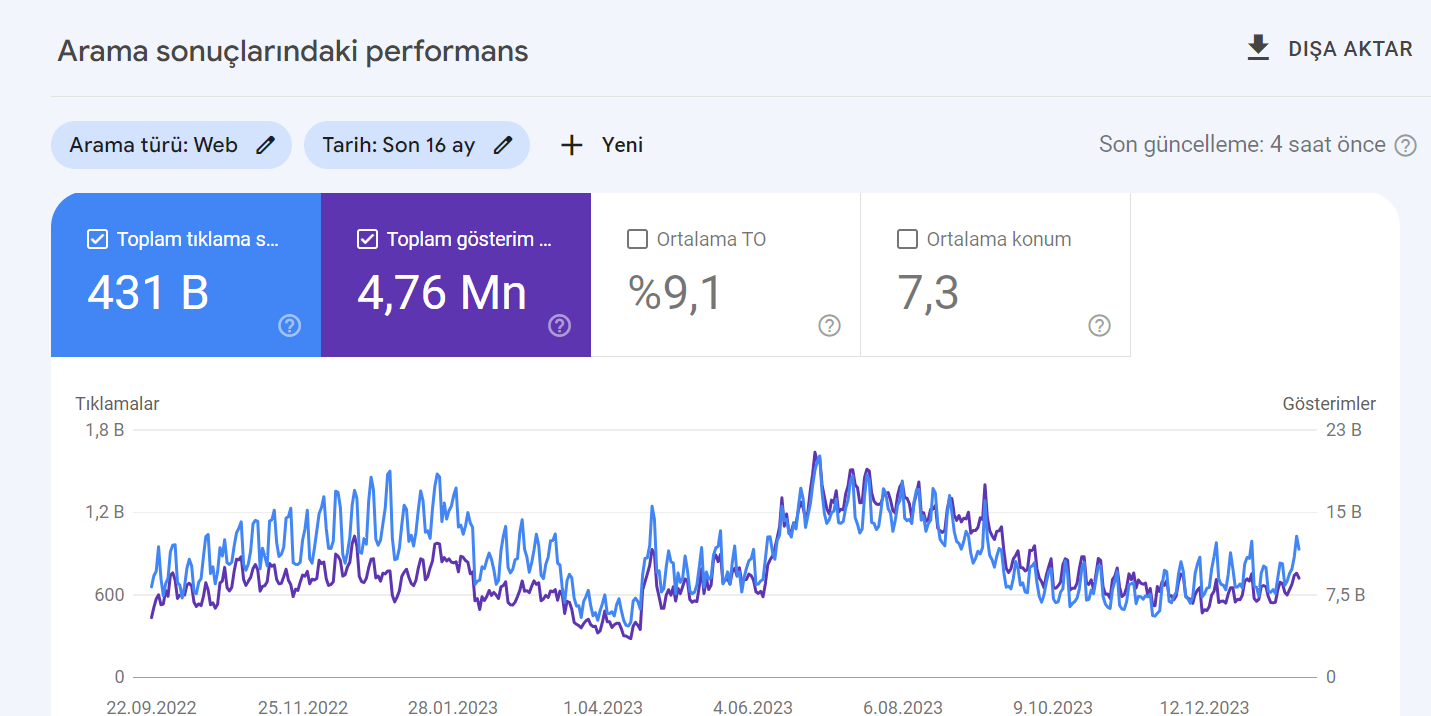The height and width of the screenshot is (716, 1431).
Task: Enable the Ortalama konum checkbox
Action: pos(907,239)
